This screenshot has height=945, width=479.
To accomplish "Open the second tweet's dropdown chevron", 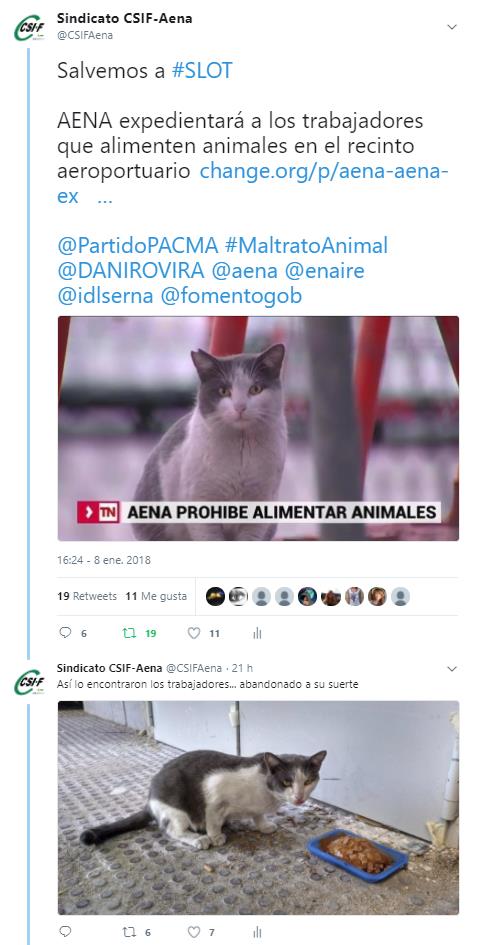I will 452,669.
